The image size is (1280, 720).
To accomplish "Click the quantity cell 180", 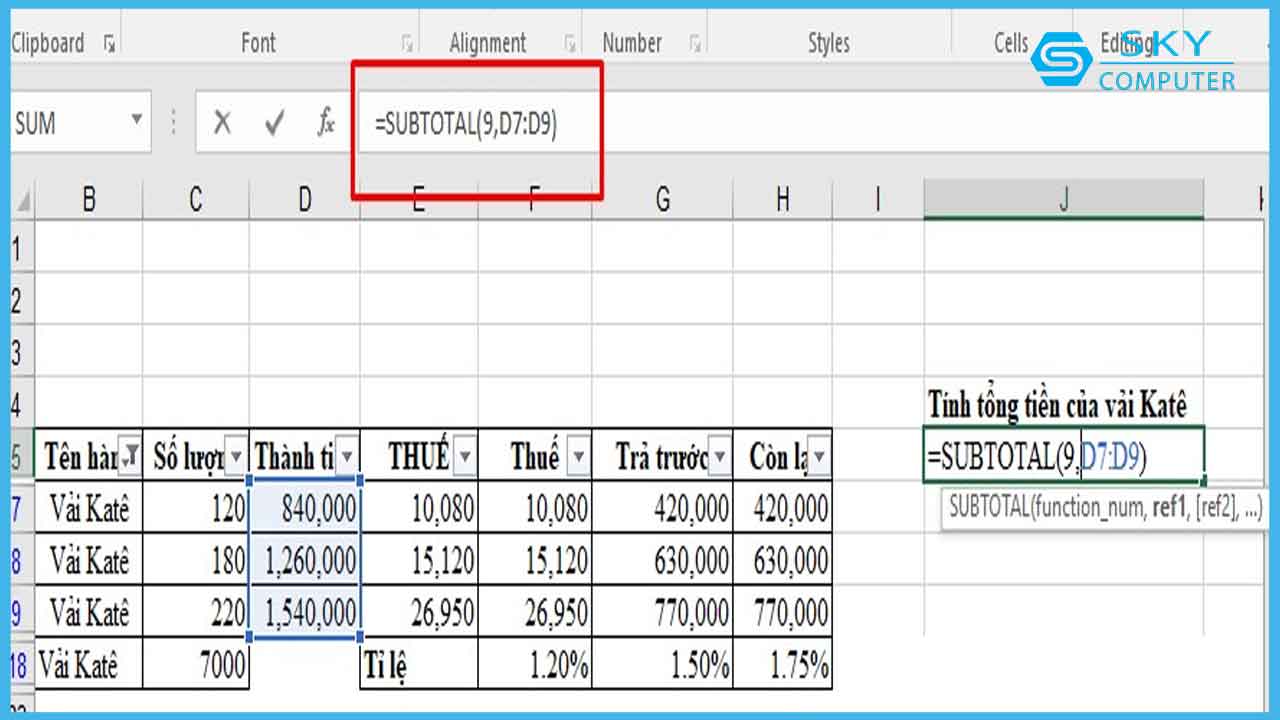I will [x=196, y=560].
